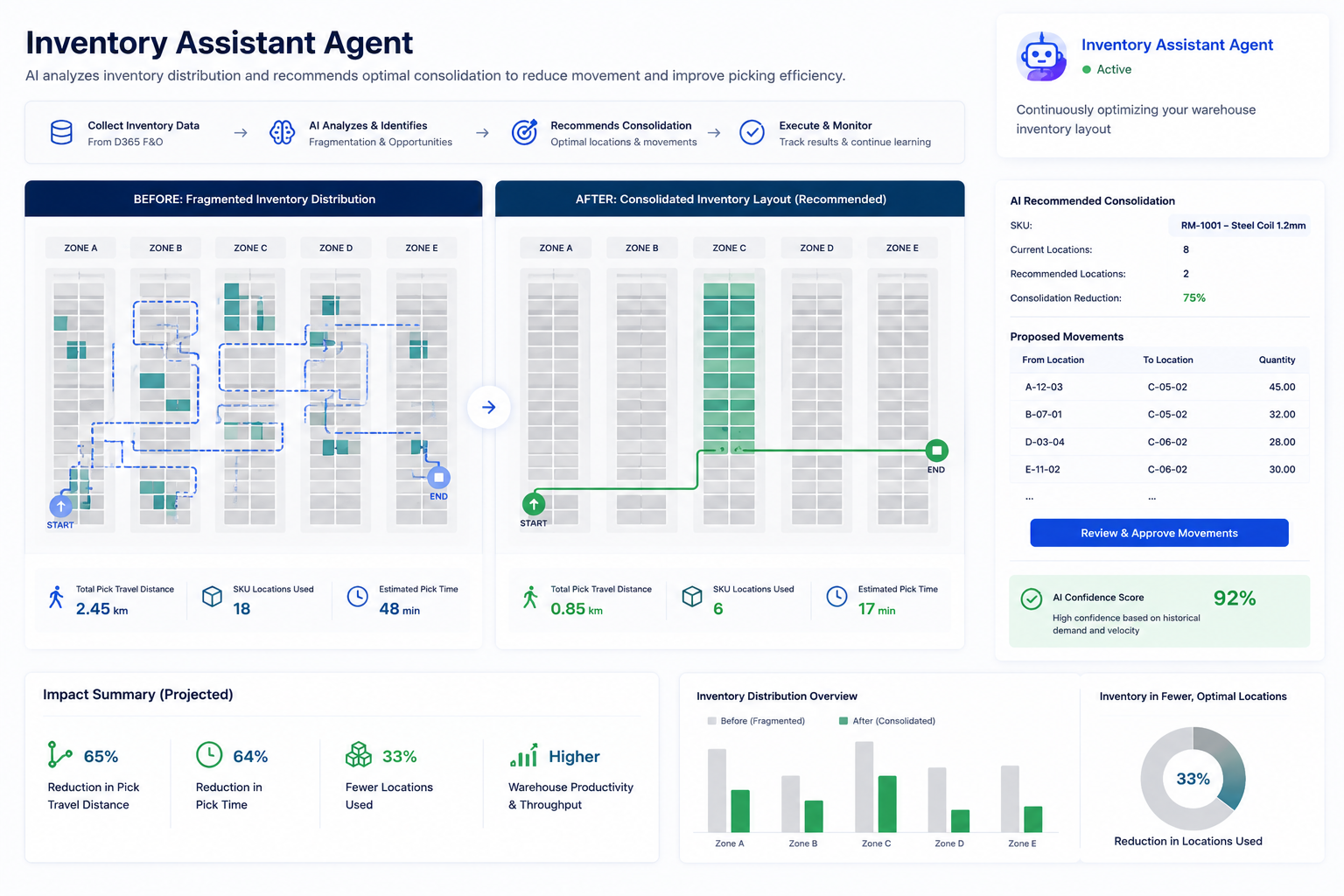The width and height of the screenshot is (1344, 896).
Task: Click the AI Confidence Score checkmark icon
Action: (x=1032, y=598)
